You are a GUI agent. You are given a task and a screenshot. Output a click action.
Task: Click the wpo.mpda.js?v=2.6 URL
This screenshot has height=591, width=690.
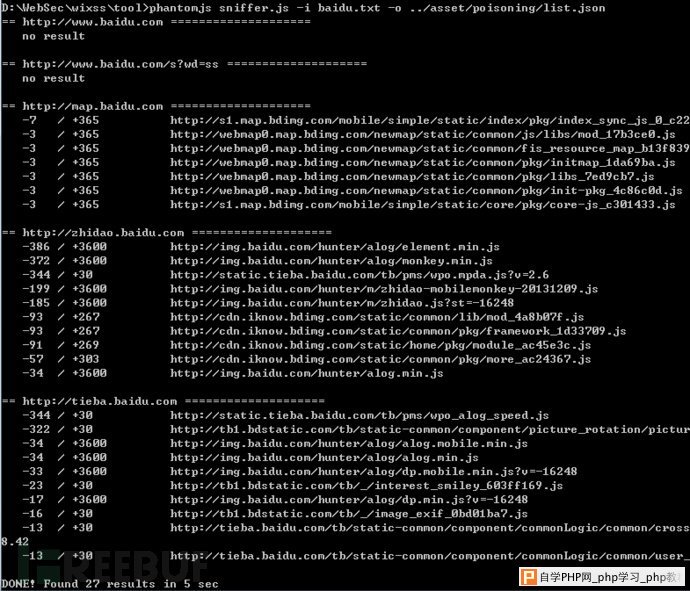[x=360, y=275]
